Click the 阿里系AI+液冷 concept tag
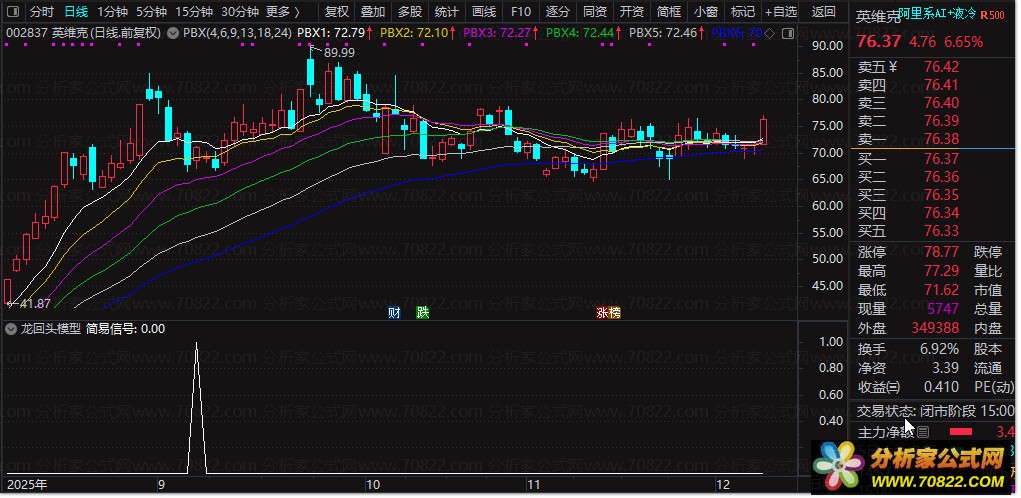 [x=937, y=16]
